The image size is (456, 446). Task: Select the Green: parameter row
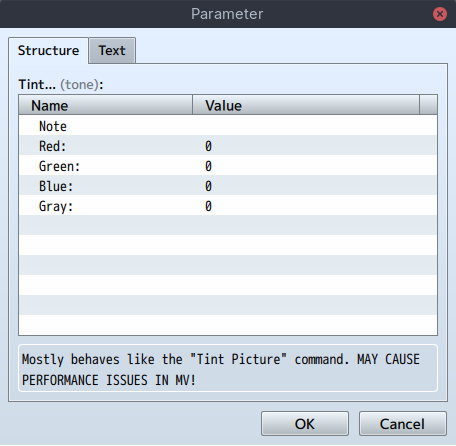(x=228, y=165)
